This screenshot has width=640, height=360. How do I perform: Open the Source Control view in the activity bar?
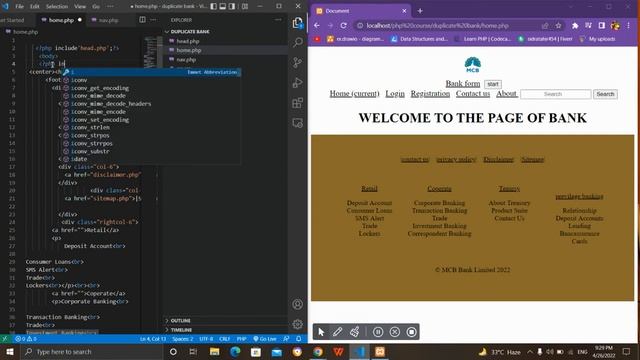tap(298, 62)
